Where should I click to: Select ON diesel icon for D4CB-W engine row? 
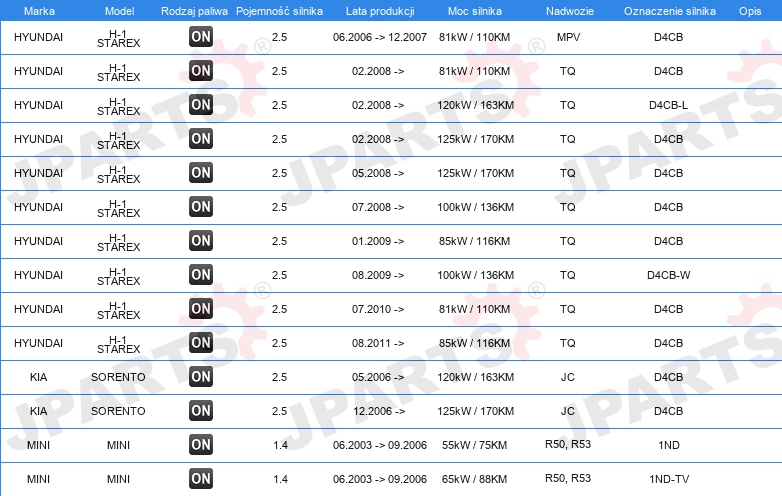pyautogui.click(x=201, y=275)
